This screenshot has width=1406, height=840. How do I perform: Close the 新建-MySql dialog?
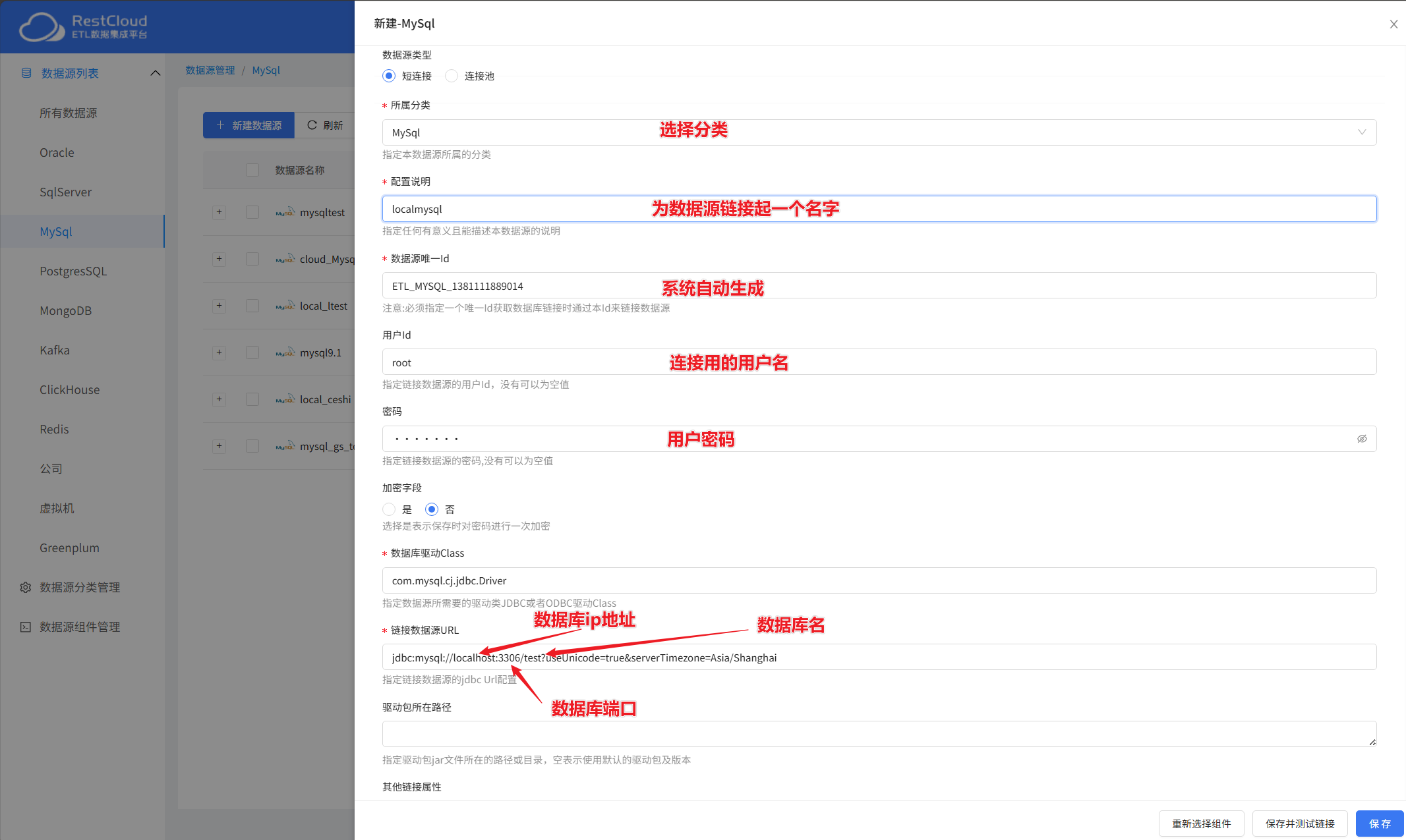tap(1393, 24)
